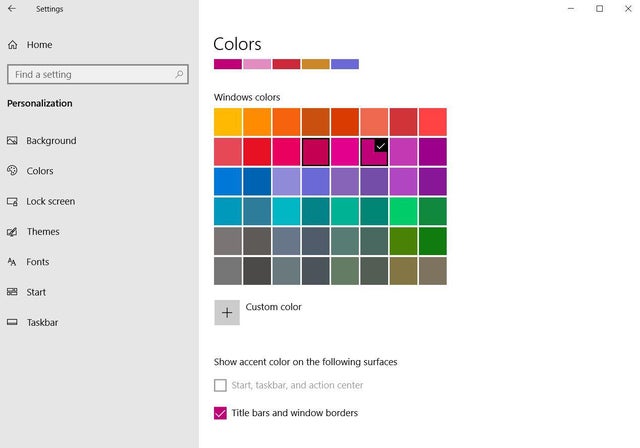Go to Home
This screenshot has width=640, height=448.
pyautogui.click(x=39, y=44)
